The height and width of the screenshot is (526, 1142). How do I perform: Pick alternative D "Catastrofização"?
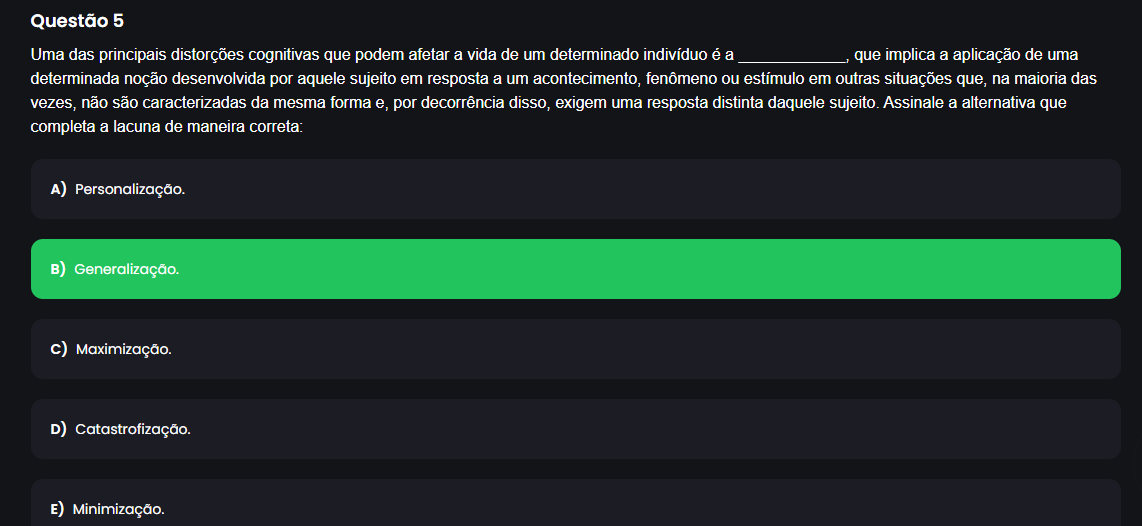[575, 429]
